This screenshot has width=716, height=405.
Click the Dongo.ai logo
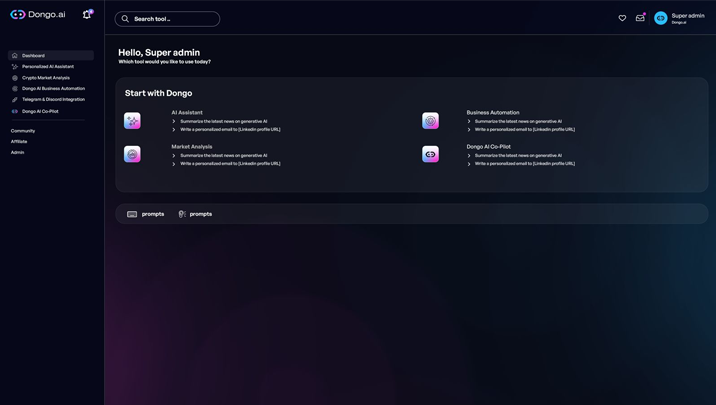click(38, 15)
